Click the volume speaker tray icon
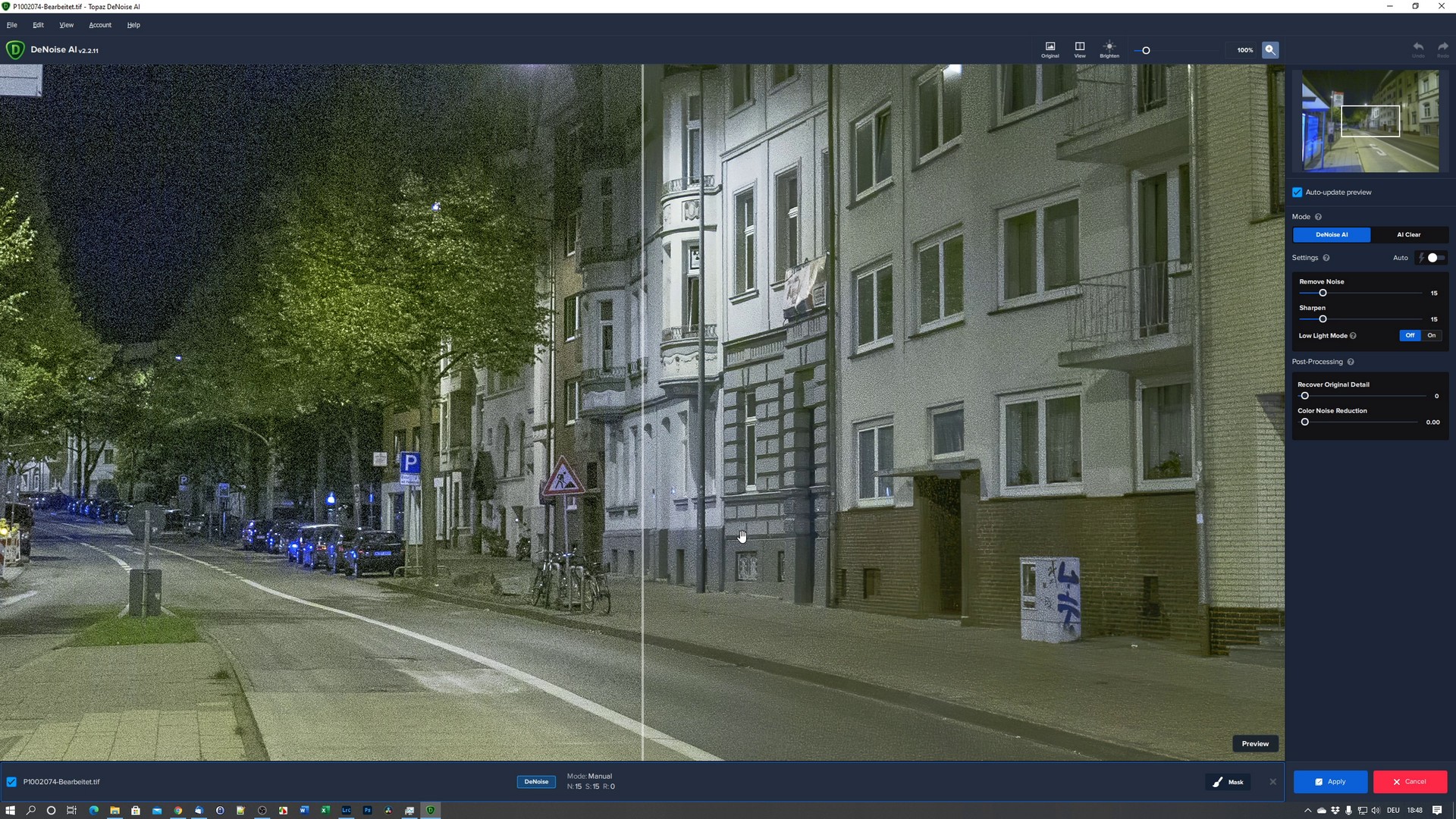1456x819 pixels. (1376, 810)
